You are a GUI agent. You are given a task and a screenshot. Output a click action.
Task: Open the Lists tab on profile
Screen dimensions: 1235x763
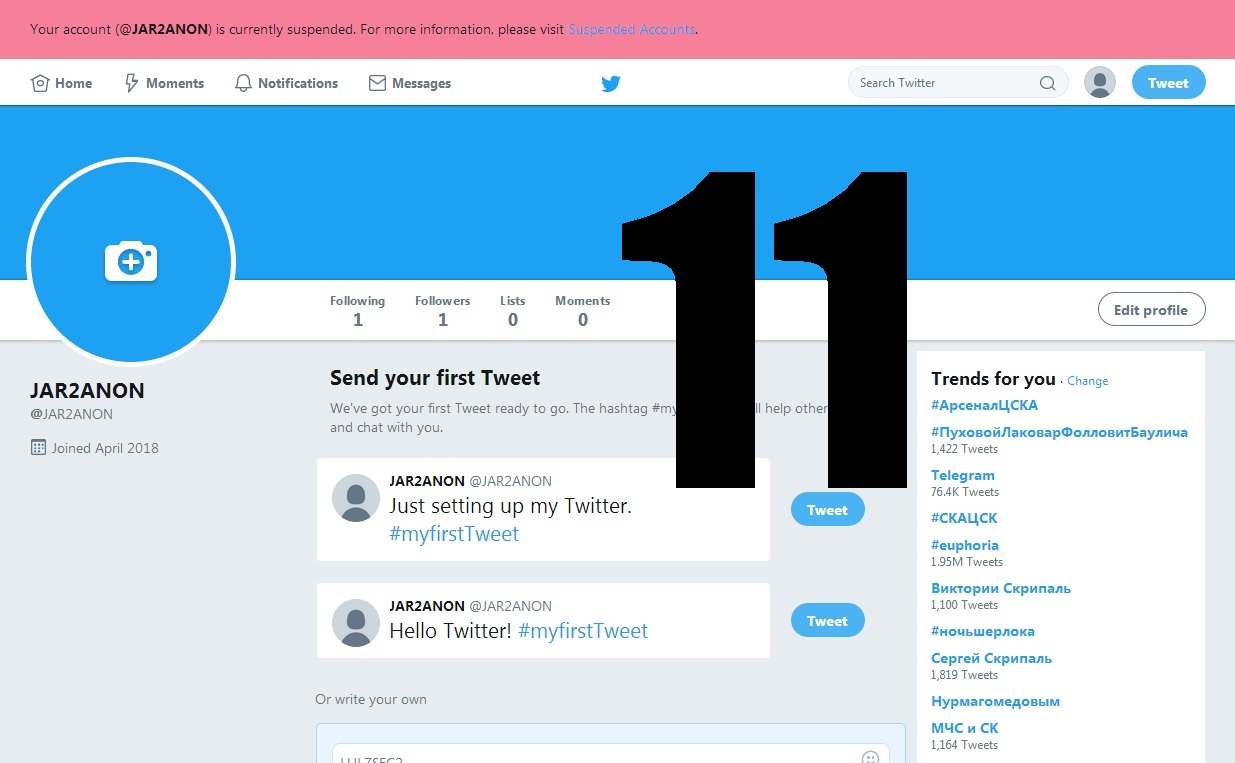point(512,311)
